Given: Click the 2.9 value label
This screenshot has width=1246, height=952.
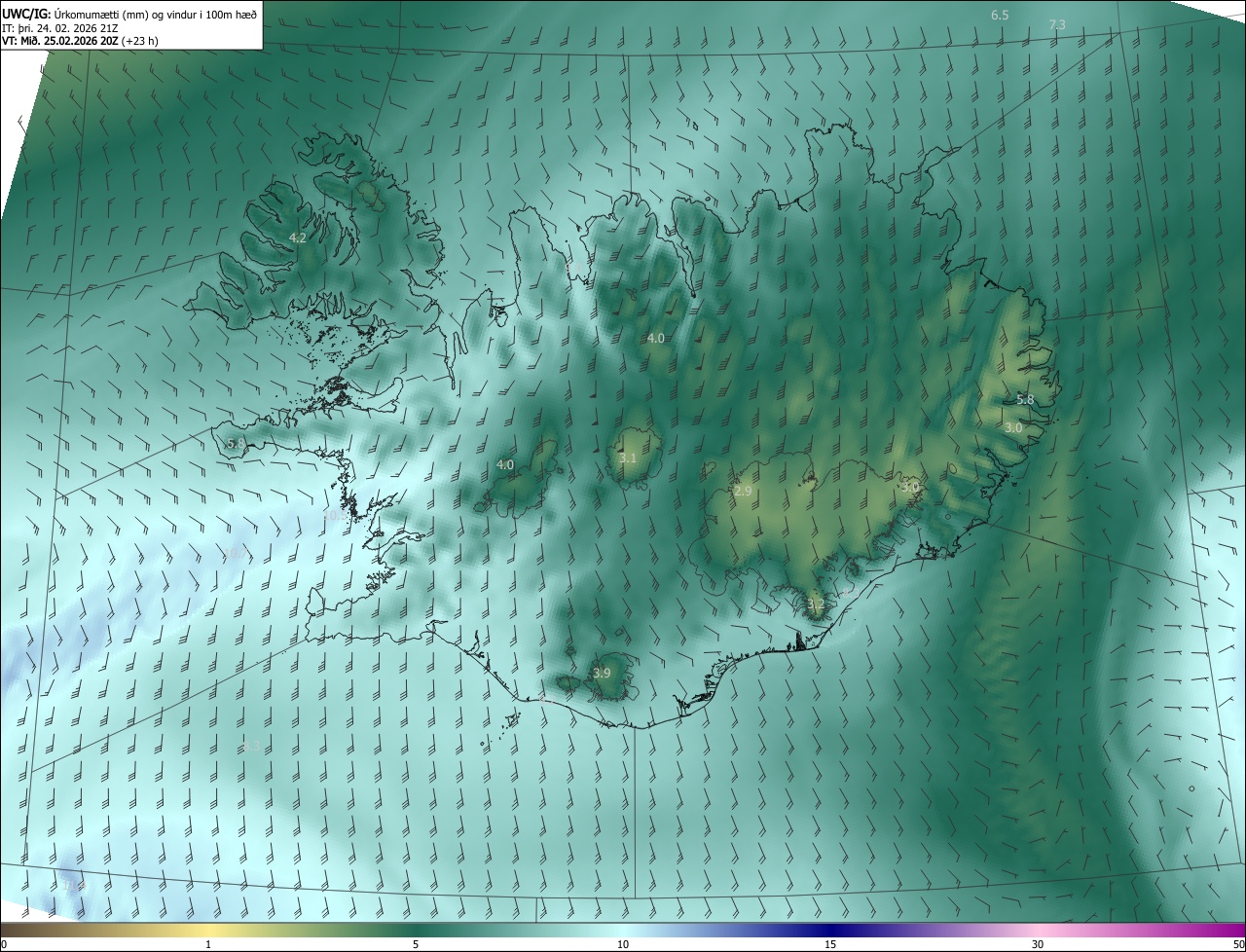Looking at the screenshot, I should tap(743, 492).
